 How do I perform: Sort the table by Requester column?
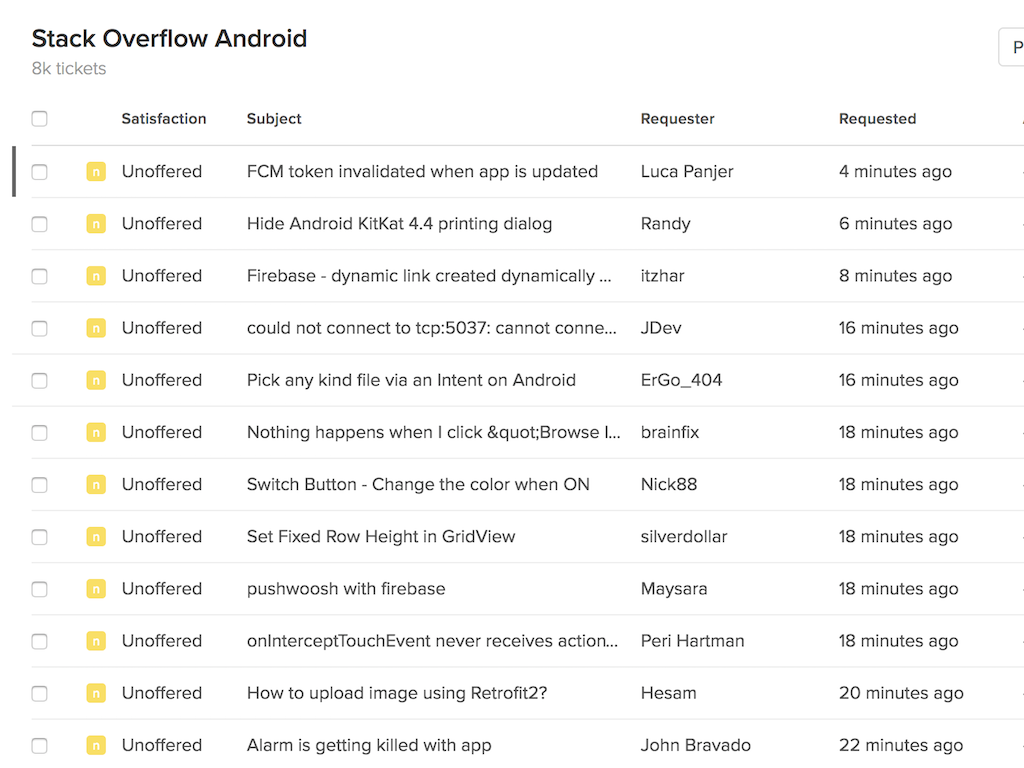pyautogui.click(x=677, y=119)
